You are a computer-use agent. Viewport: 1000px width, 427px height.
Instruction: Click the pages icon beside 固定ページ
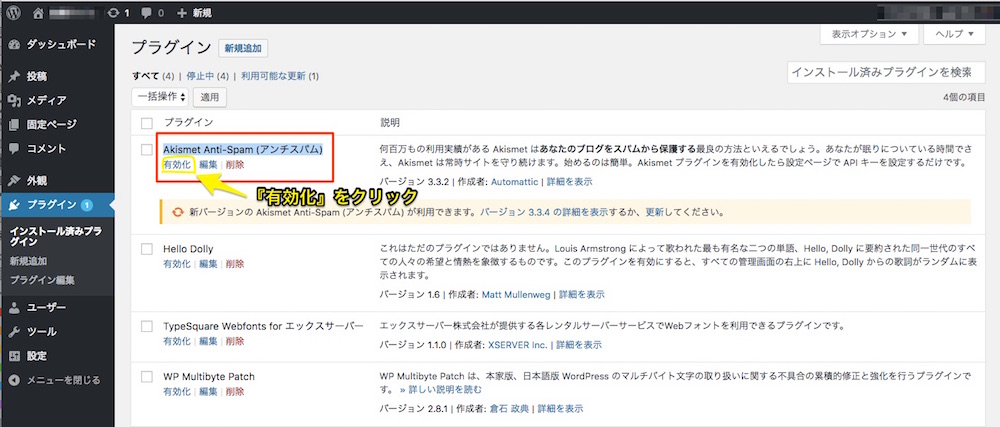[15, 124]
